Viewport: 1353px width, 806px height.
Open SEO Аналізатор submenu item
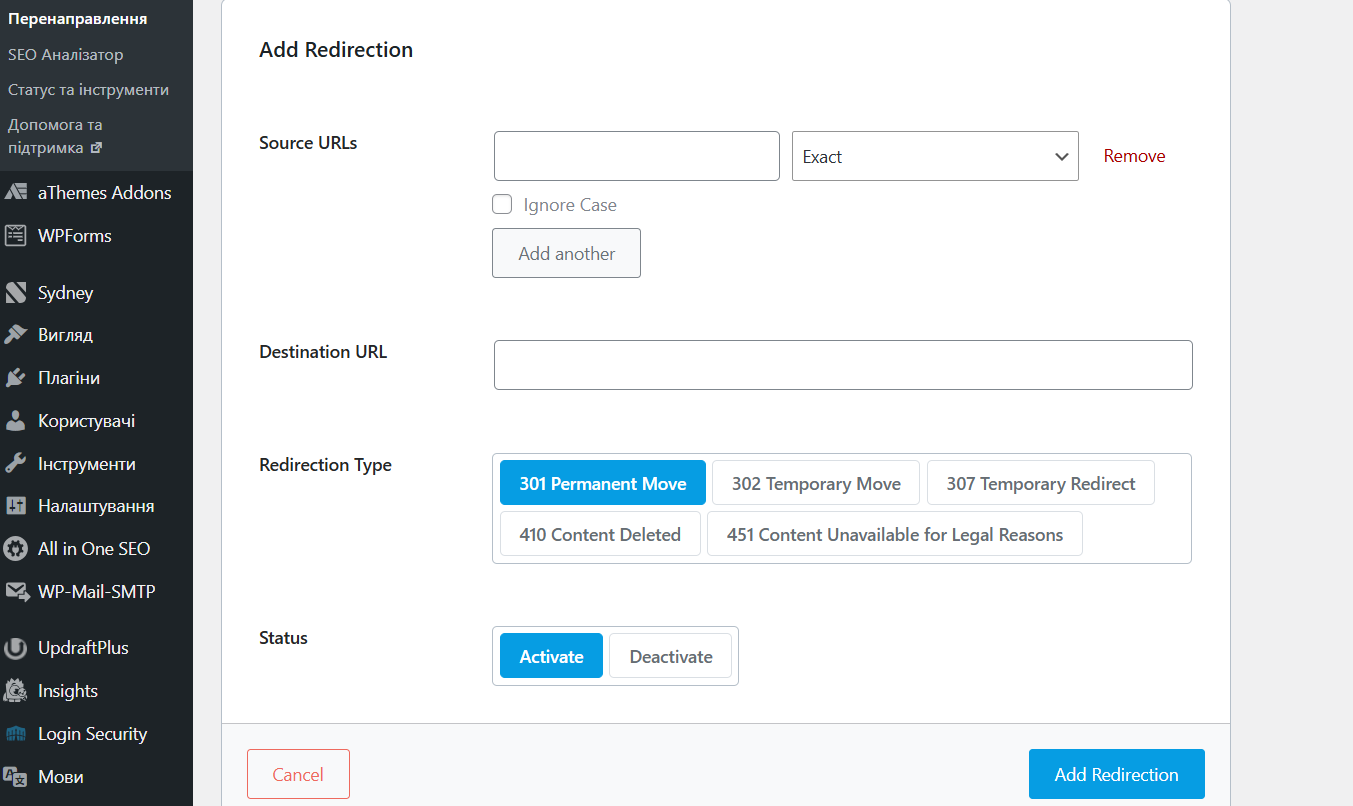coord(66,55)
